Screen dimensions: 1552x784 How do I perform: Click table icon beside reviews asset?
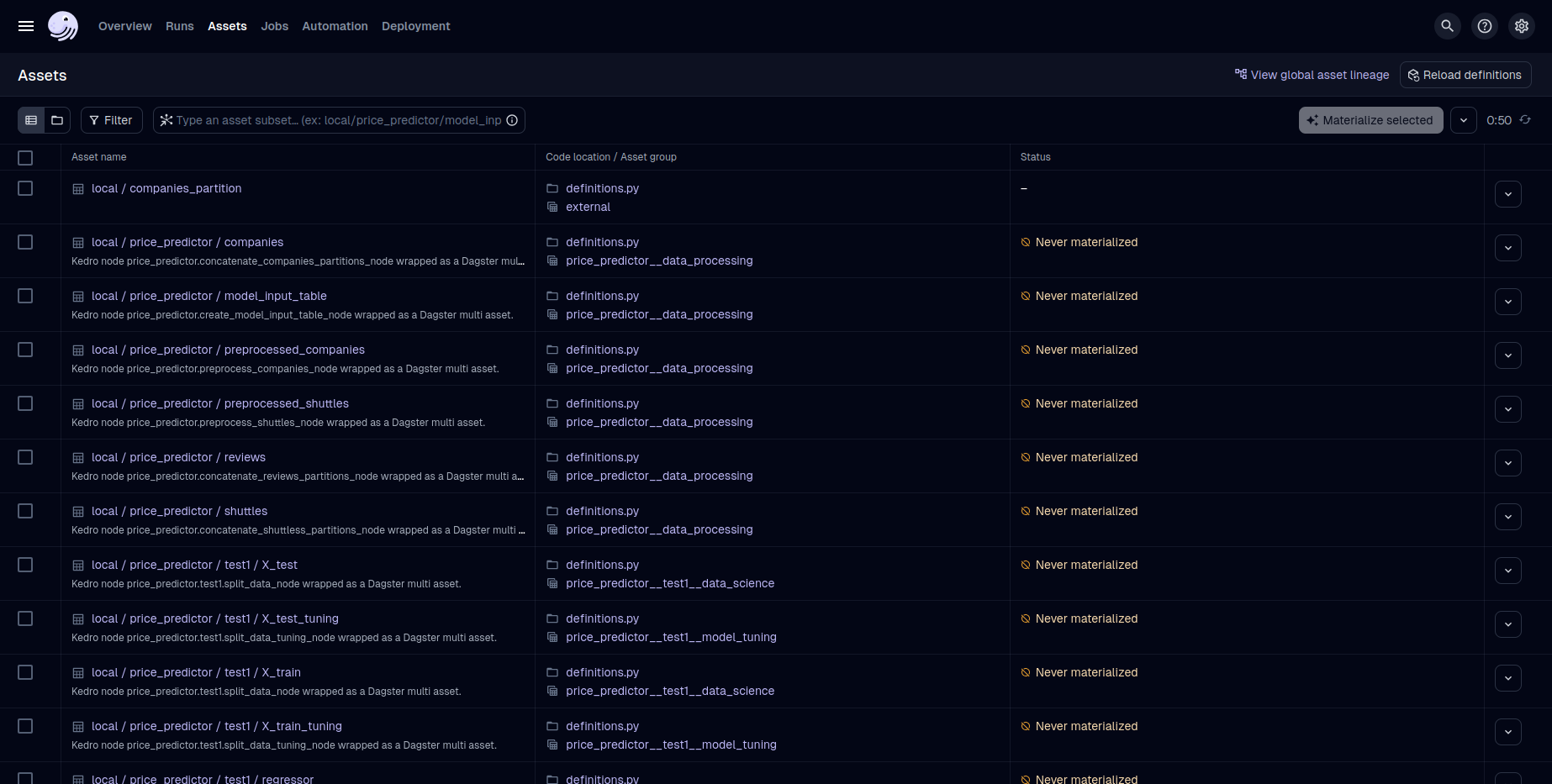pyautogui.click(x=78, y=458)
